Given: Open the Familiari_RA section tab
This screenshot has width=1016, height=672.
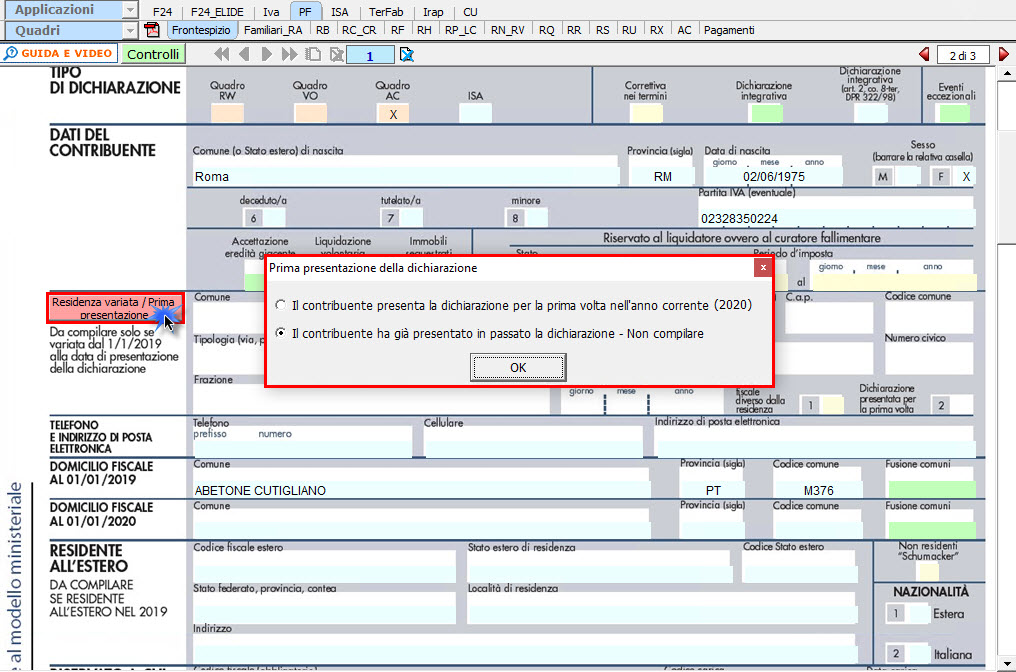Looking at the screenshot, I should 273,30.
